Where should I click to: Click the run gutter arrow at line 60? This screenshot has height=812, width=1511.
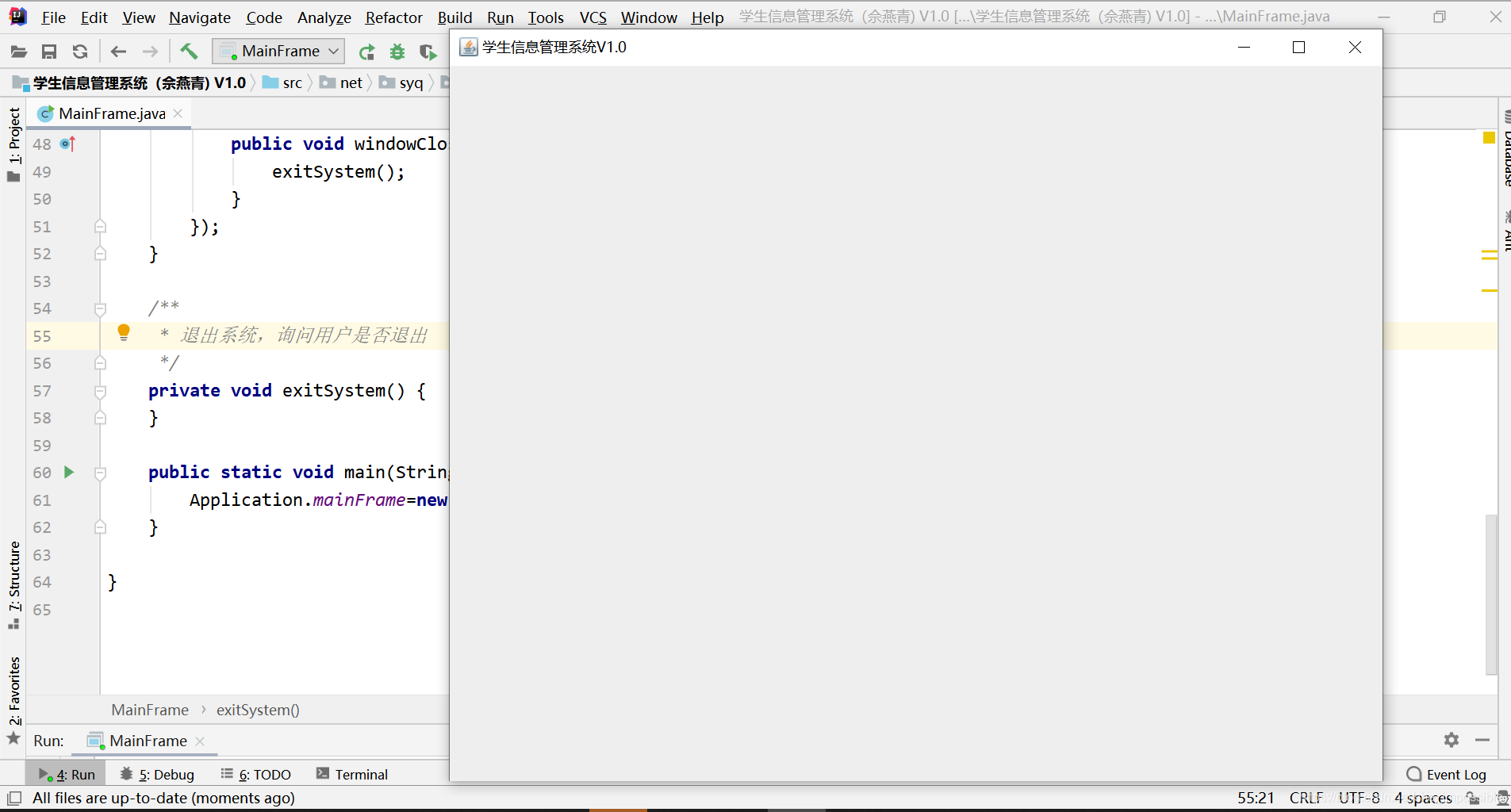pos(69,472)
